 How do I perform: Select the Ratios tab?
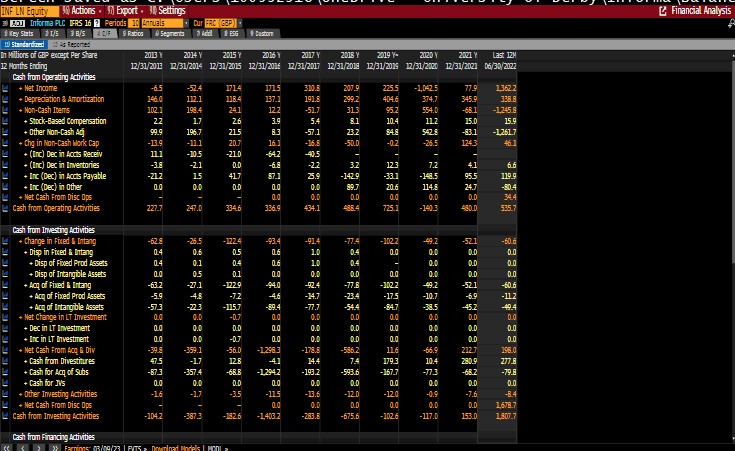(x=133, y=34)
